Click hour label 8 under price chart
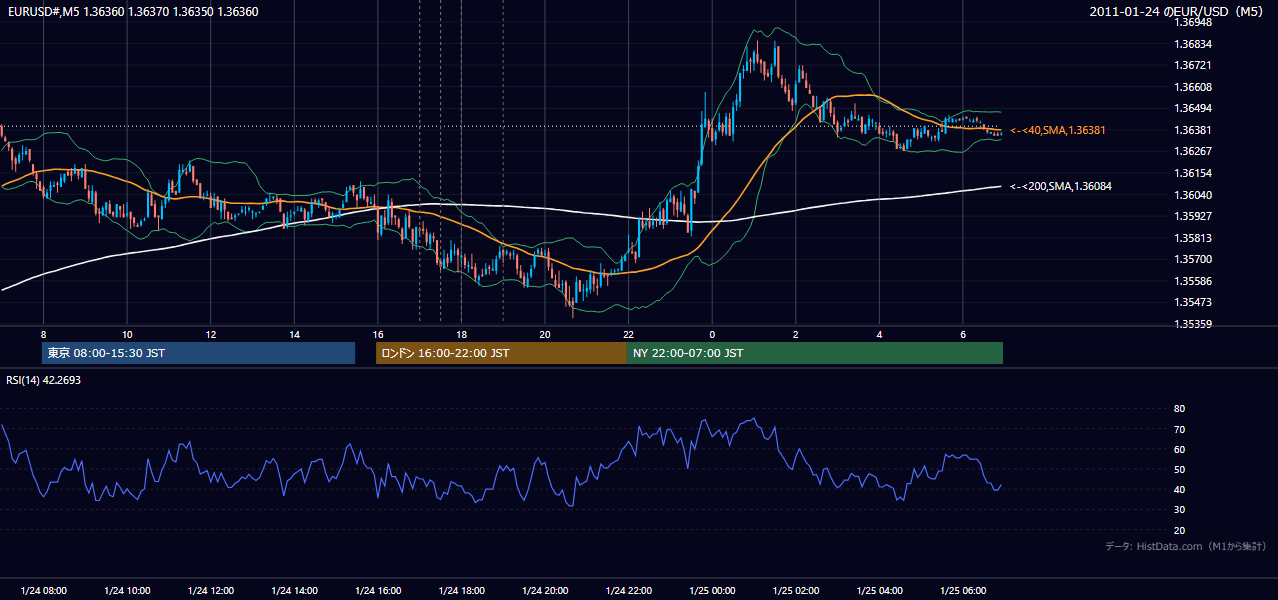This screenshot has width=1278, height=600. pos(43,334)
